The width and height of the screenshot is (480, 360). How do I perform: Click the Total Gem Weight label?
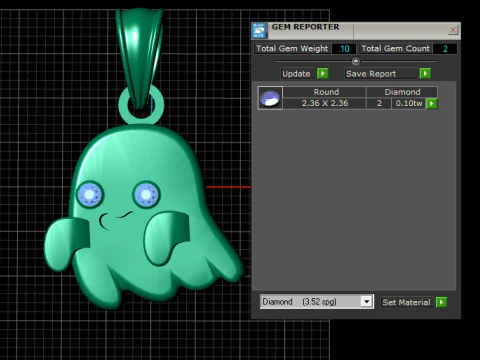[292, 49]
